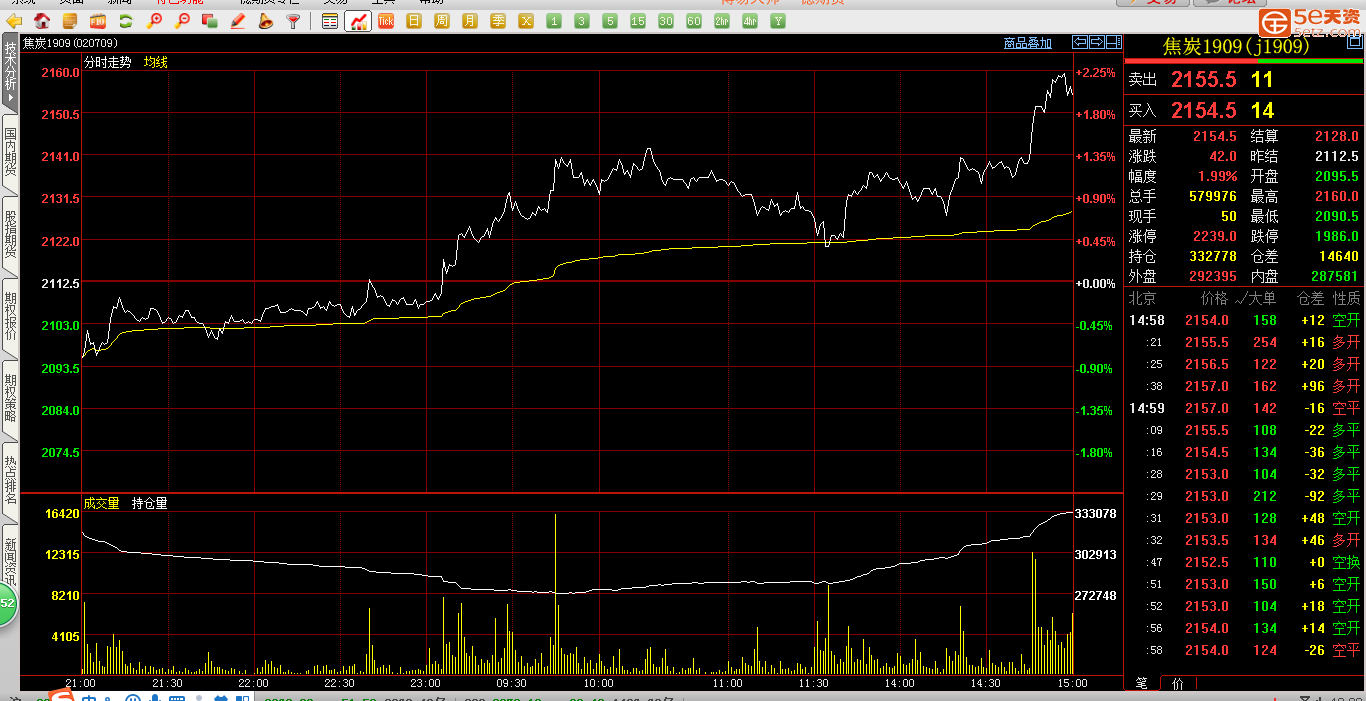This screenshot has height=701, width=1366.
Task: Click the 焦炭1909 (j1909) contract title
Action: pos(1237,47)
